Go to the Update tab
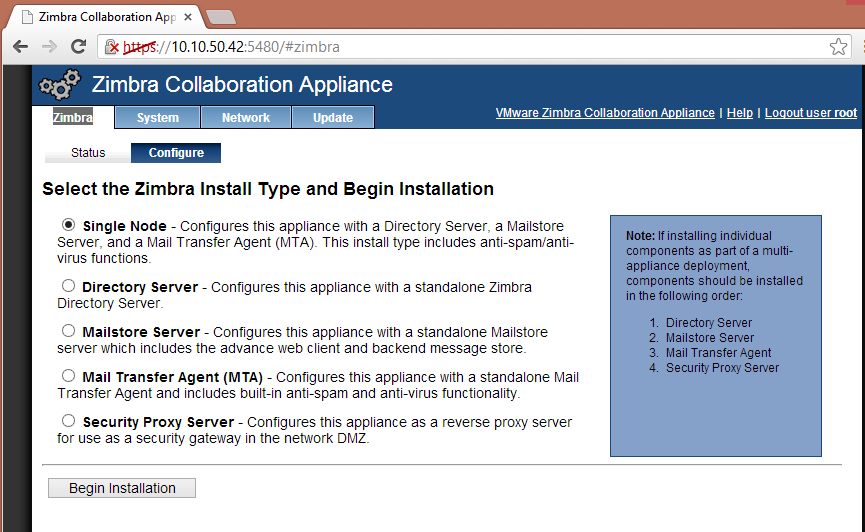This screenshot has height=532, width=865. [x=332, y=118]
